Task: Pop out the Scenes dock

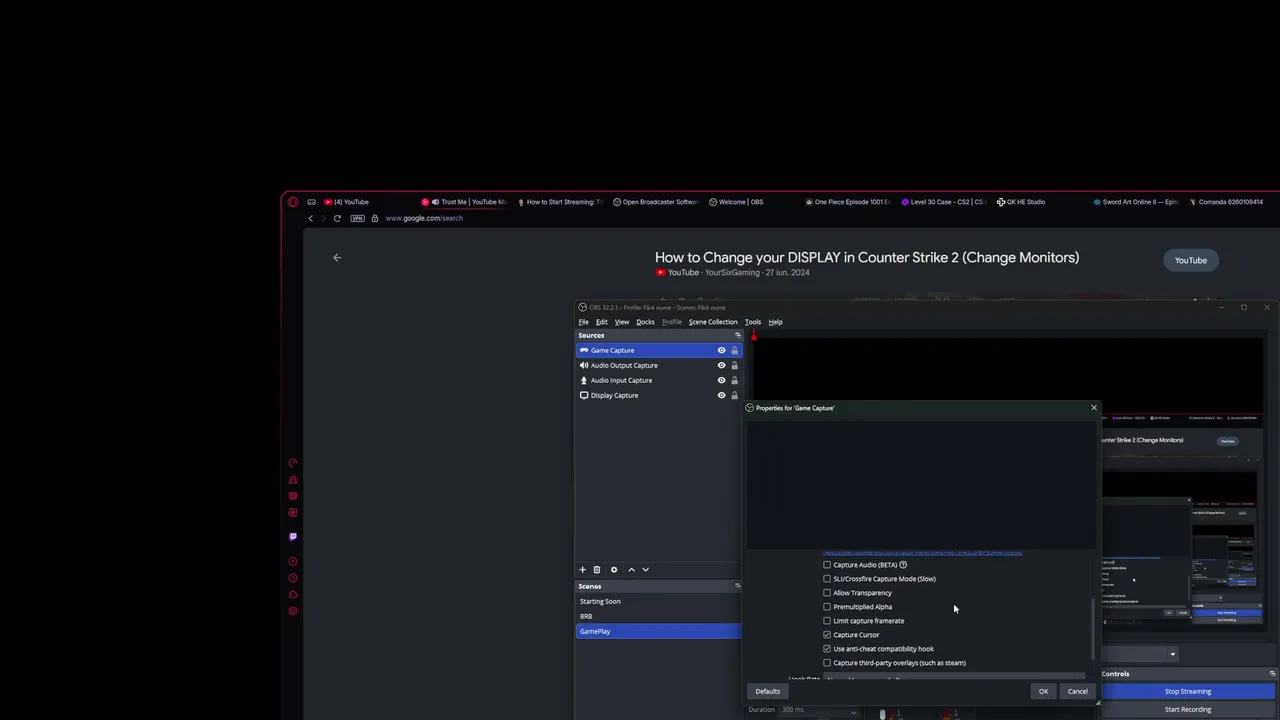Action: click(x=738, y=587)
